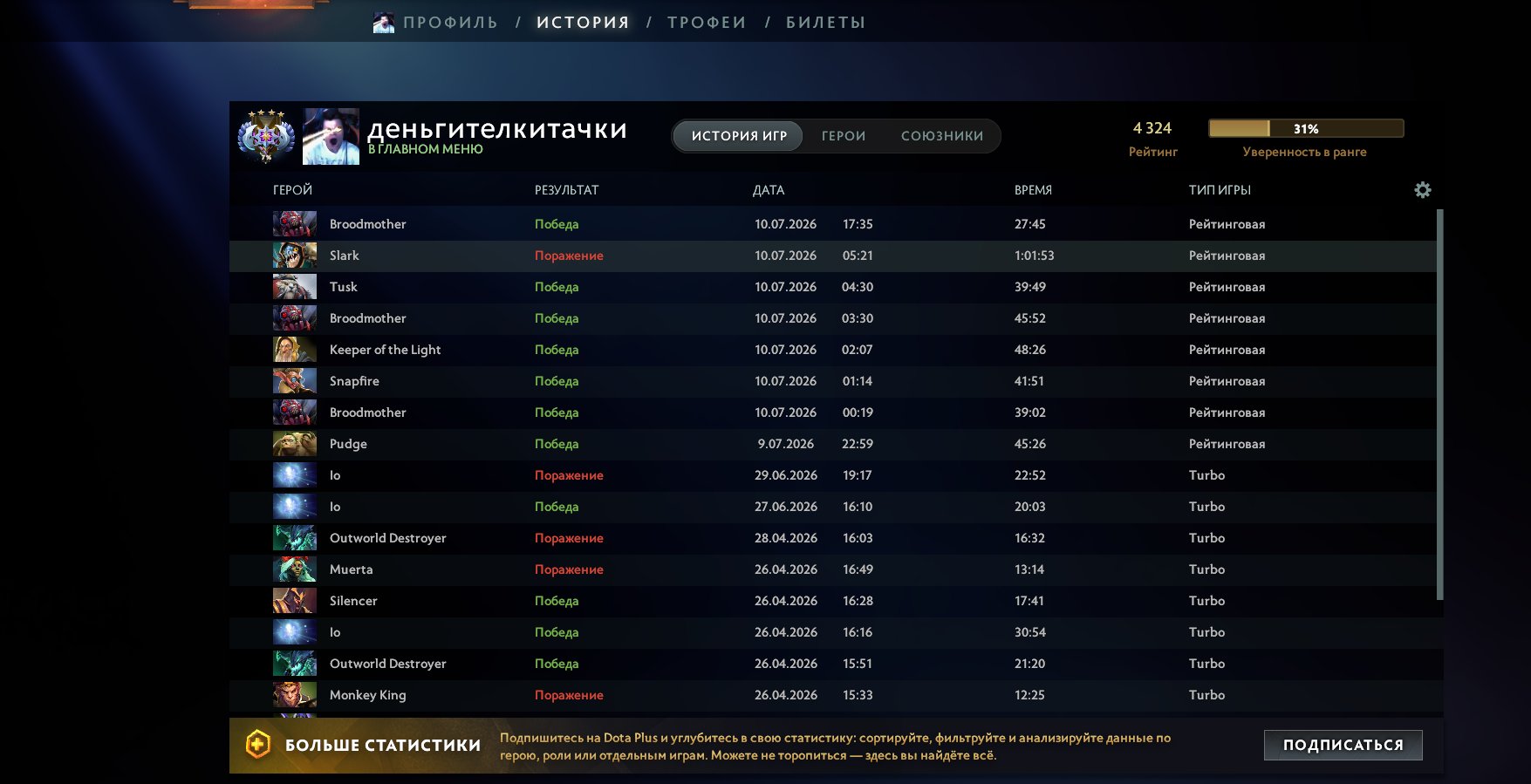The image size is (1531, 784).
Task: Click the 9.07.2026 date in Pudge row
Action: [x=785, y=444]
